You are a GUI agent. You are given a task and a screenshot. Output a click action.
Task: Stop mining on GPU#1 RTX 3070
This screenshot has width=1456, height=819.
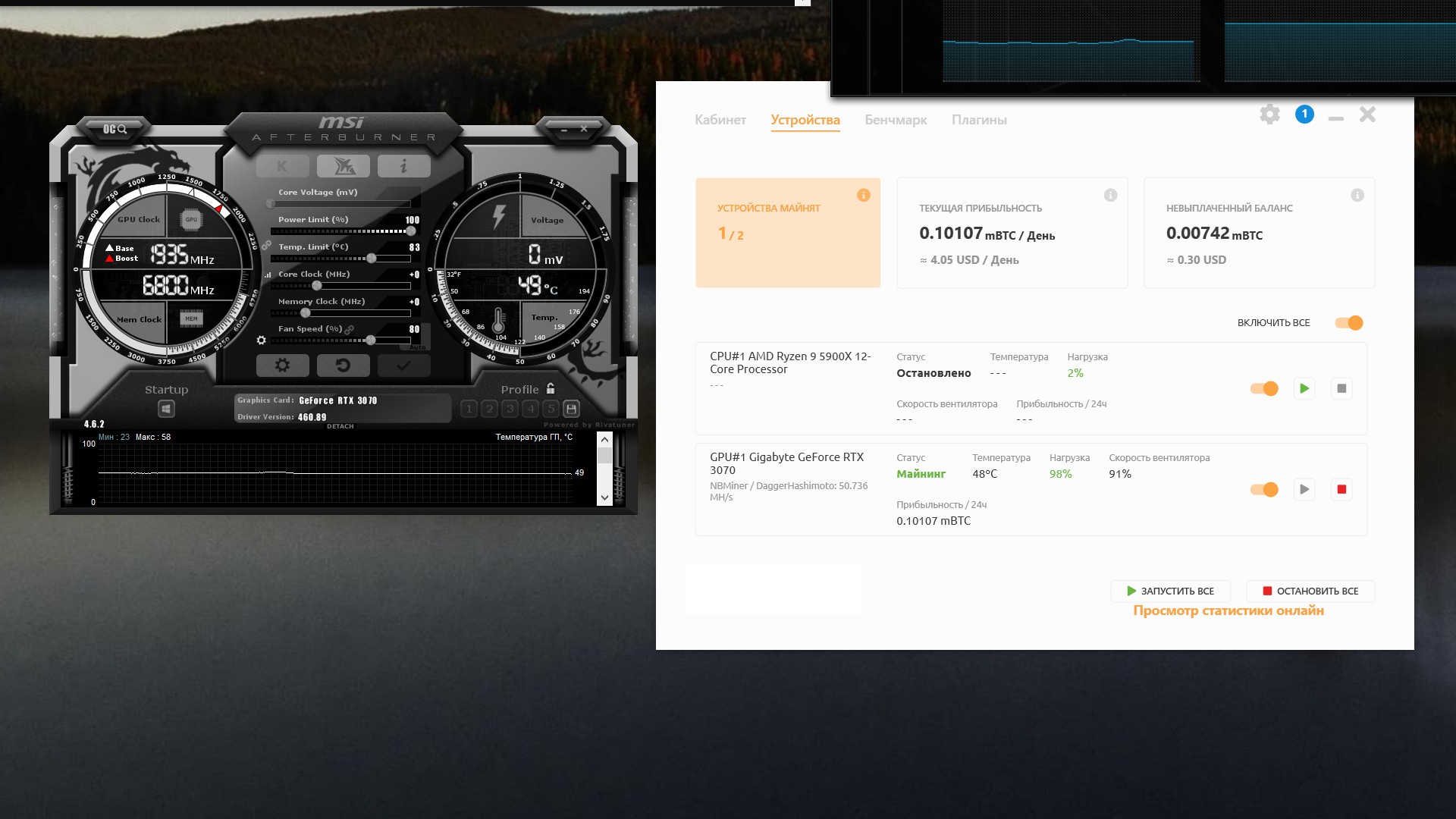(x=1341, y=489)
